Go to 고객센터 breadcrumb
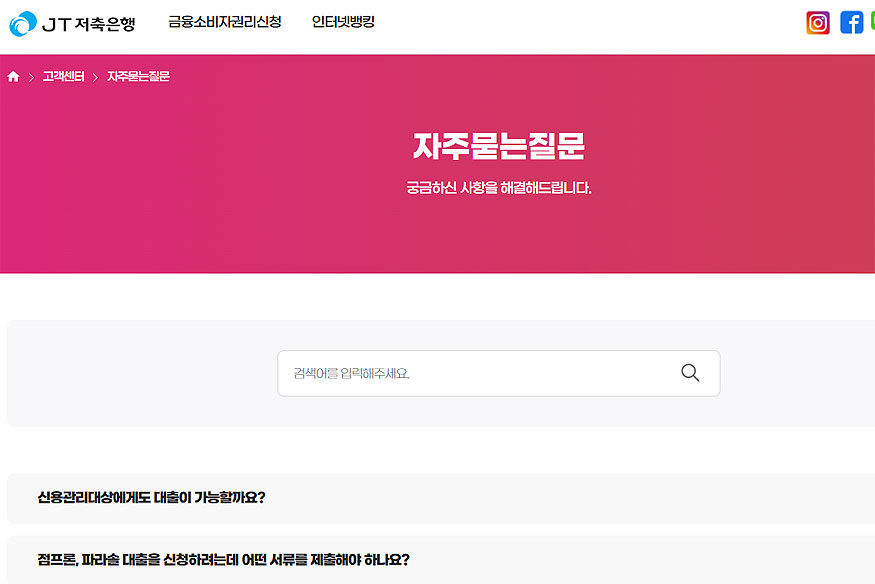 point(64,76)
